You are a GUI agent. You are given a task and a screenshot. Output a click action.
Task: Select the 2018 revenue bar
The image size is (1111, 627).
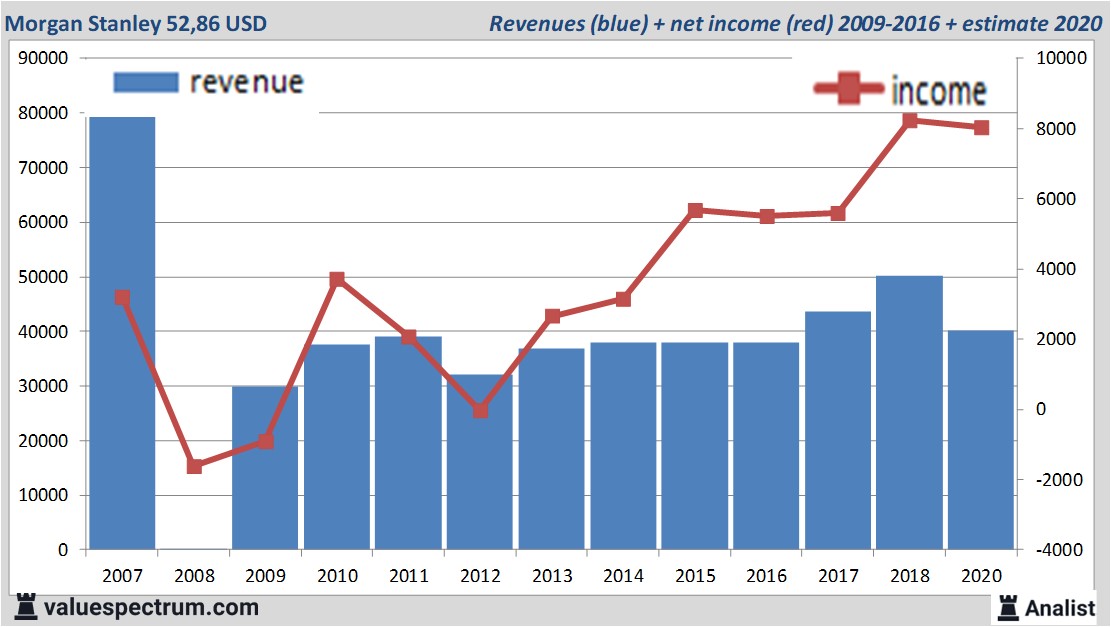(x=909, y=412)
